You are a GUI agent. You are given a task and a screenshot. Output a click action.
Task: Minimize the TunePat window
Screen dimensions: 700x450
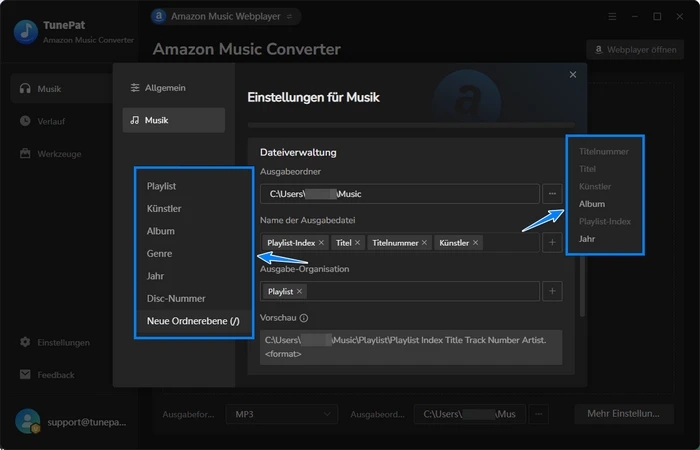click(x=635, y=17)
